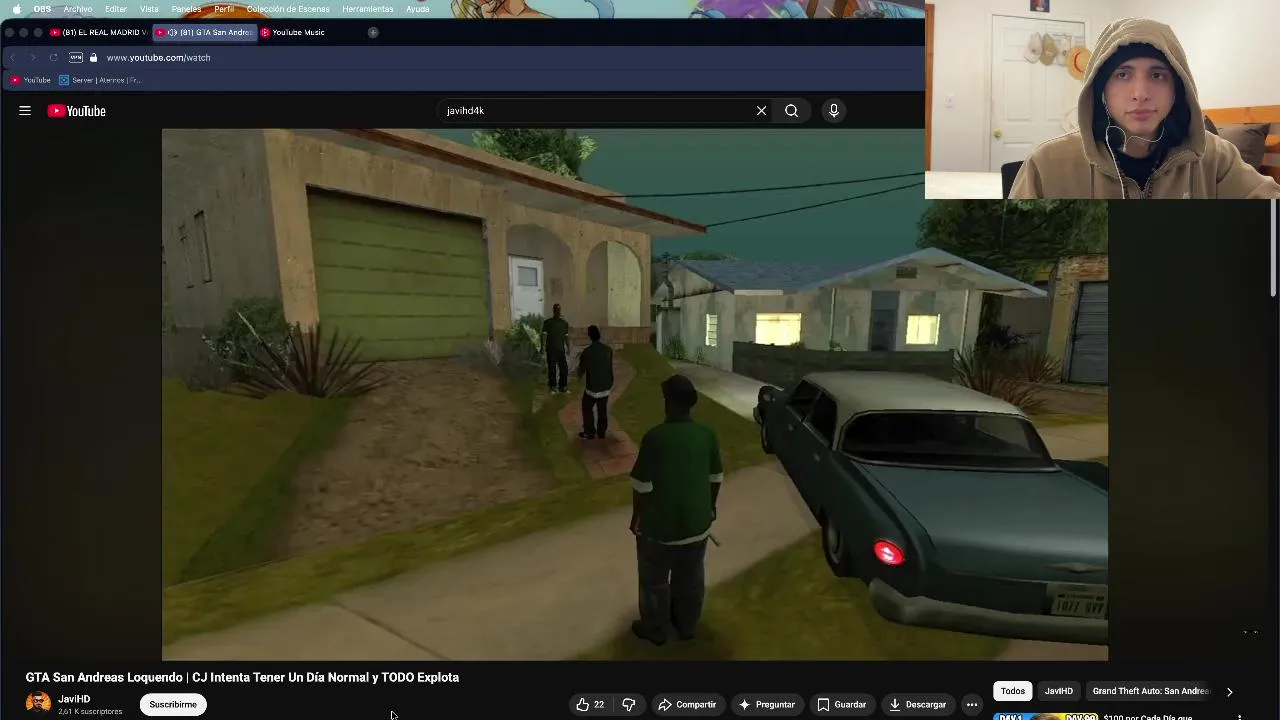The height and width of the screenshot is (720, 1280).
Task: View site security lock icon
Action: [93, 58]
